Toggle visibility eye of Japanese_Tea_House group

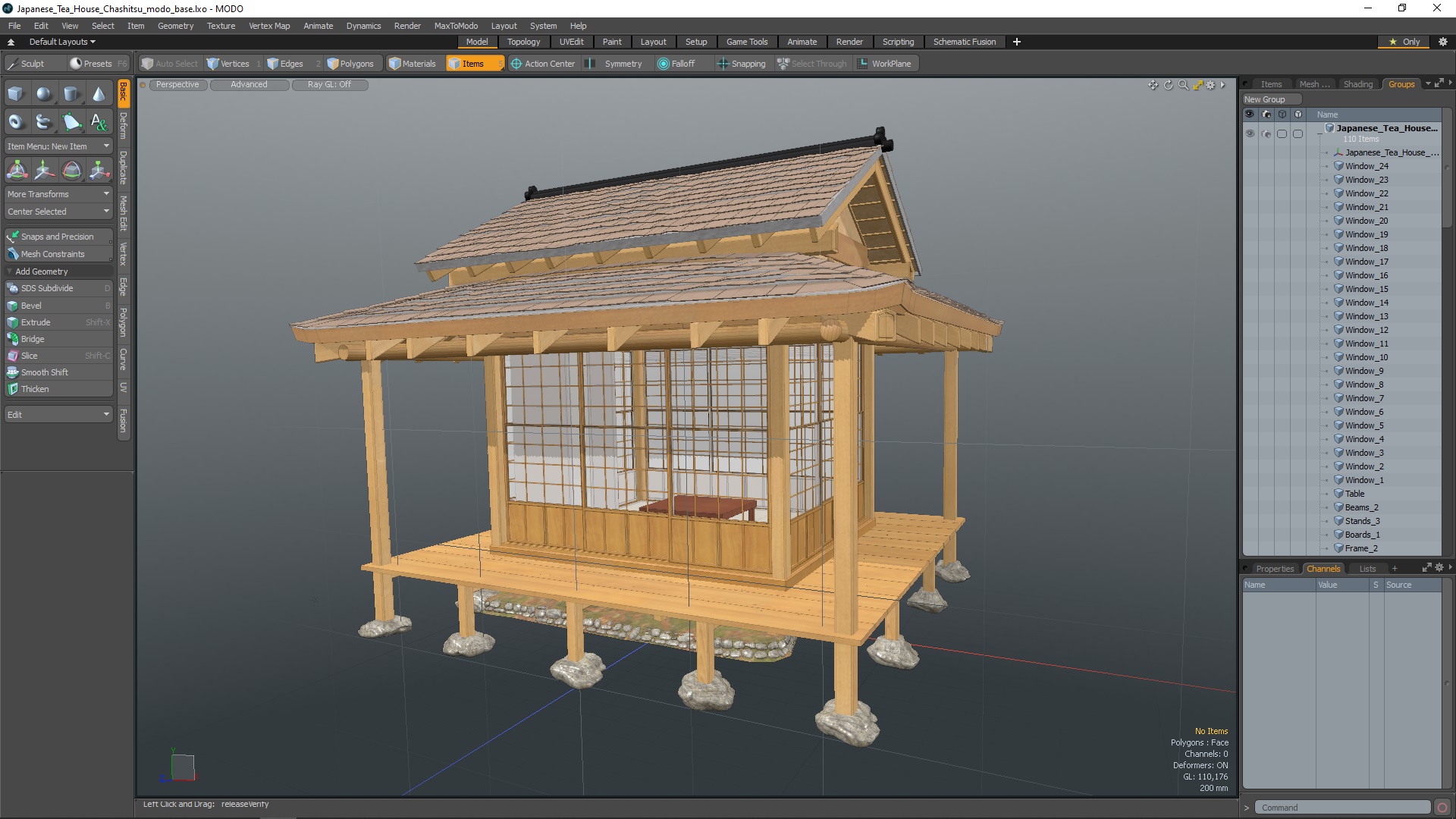[1250, 133]
